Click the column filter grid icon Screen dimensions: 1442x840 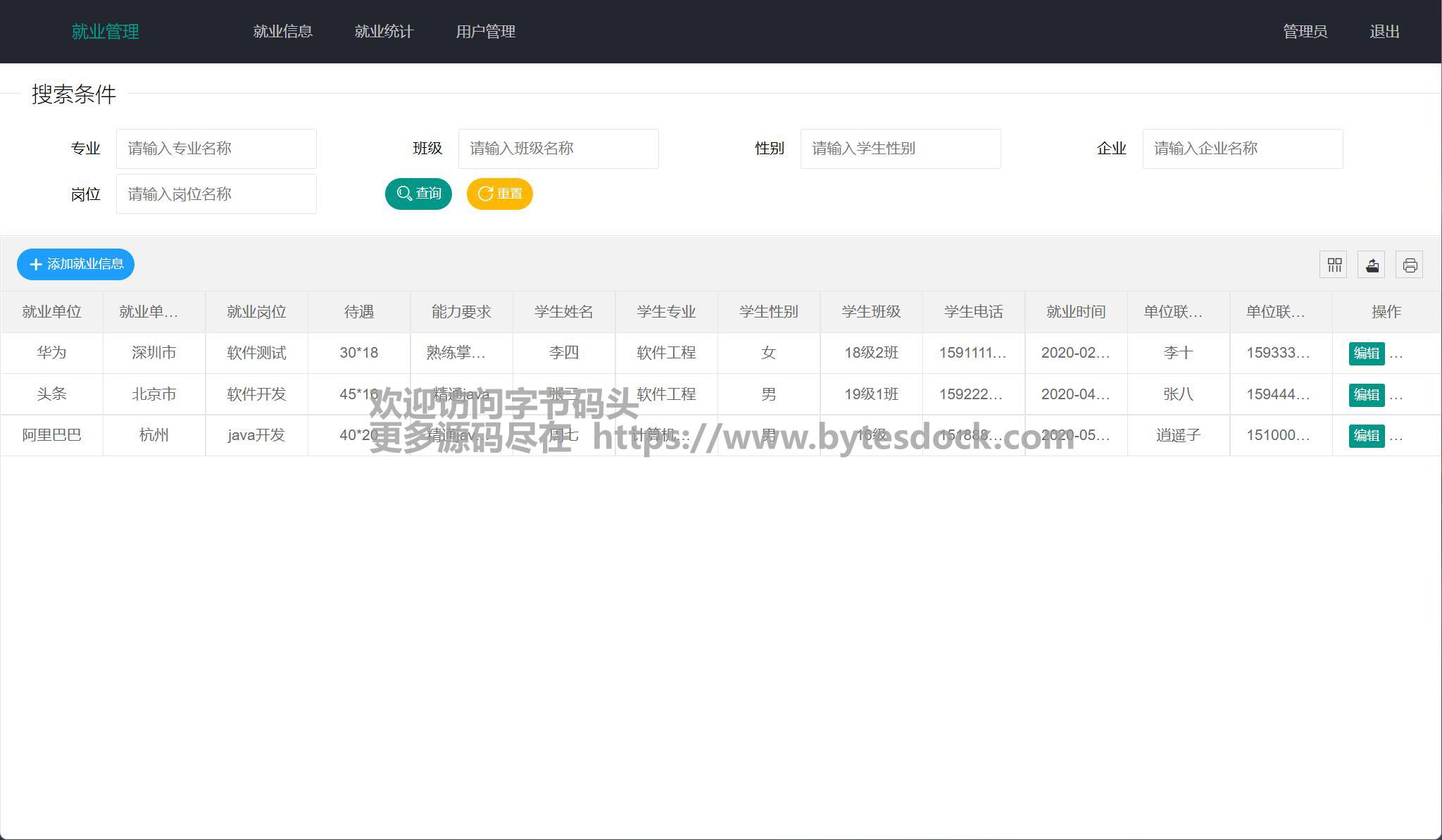1333,265
